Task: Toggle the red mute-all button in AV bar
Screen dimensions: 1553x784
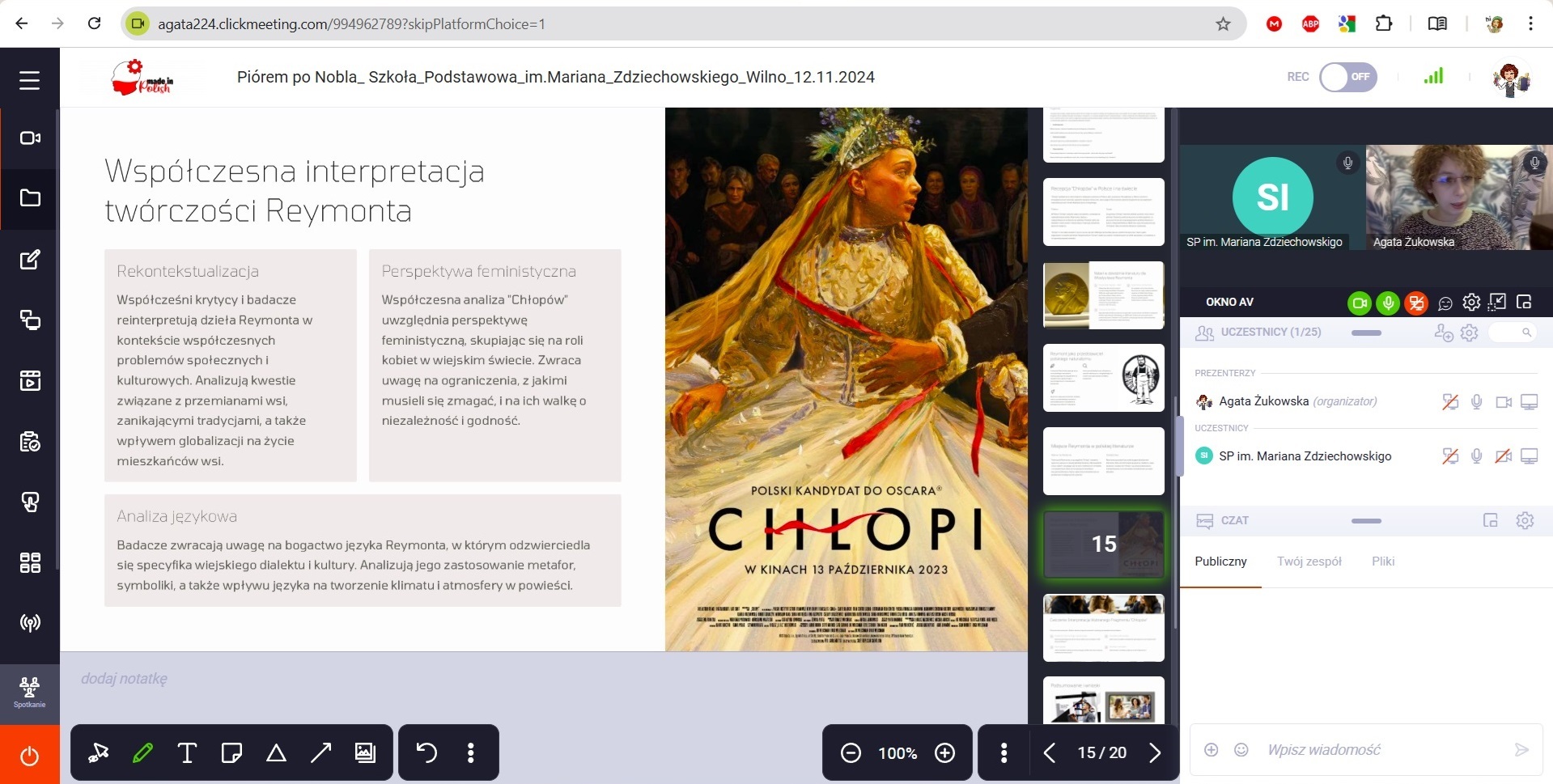Action: (x=1416, y=303)
